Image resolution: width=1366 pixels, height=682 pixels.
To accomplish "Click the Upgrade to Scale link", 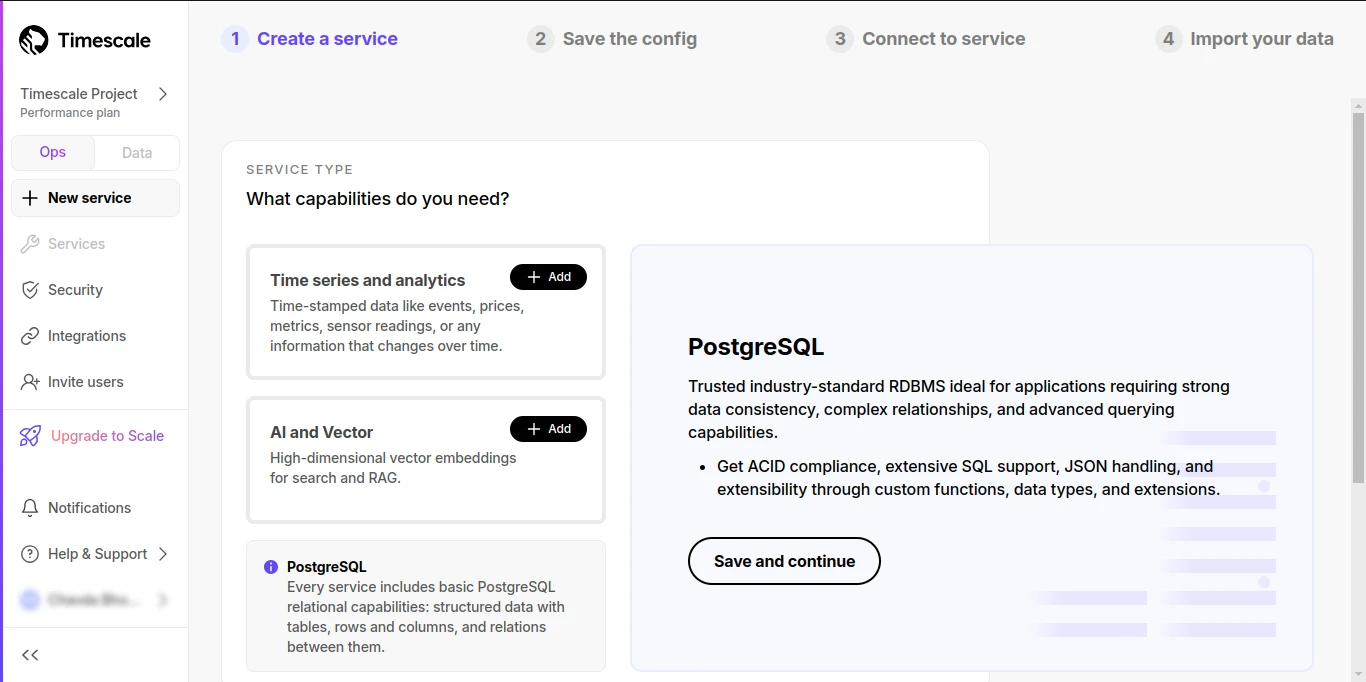I will tap(107, 436).
